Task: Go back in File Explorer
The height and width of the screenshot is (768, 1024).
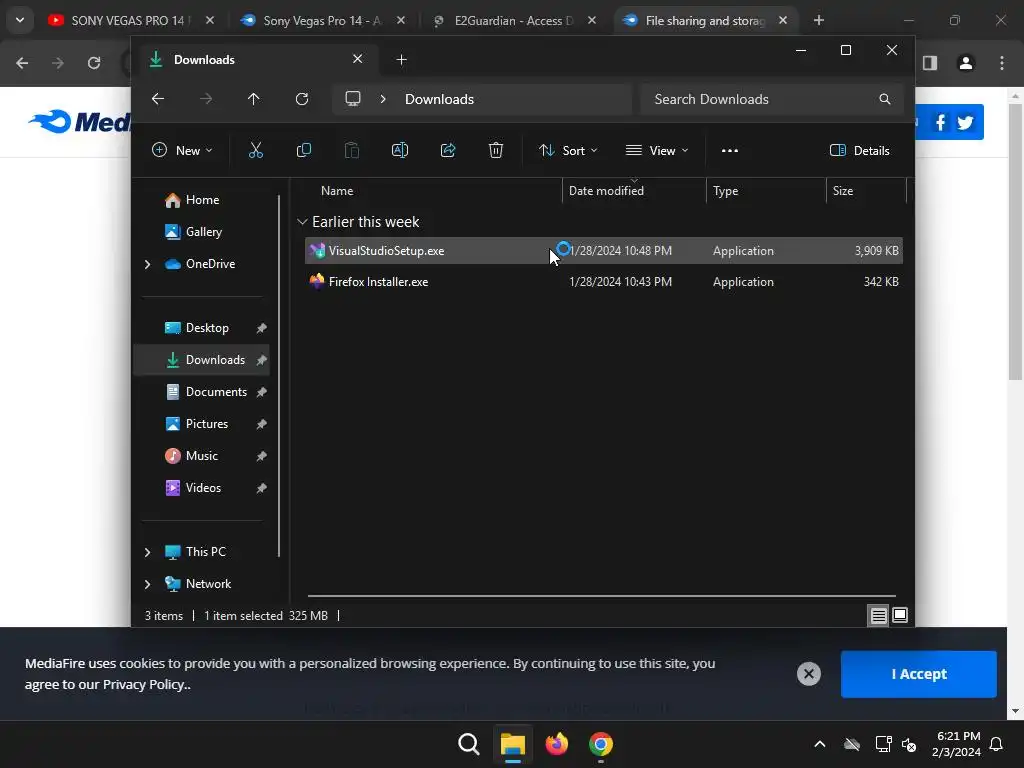Action: pyautogui.click(x=157, y=99)
